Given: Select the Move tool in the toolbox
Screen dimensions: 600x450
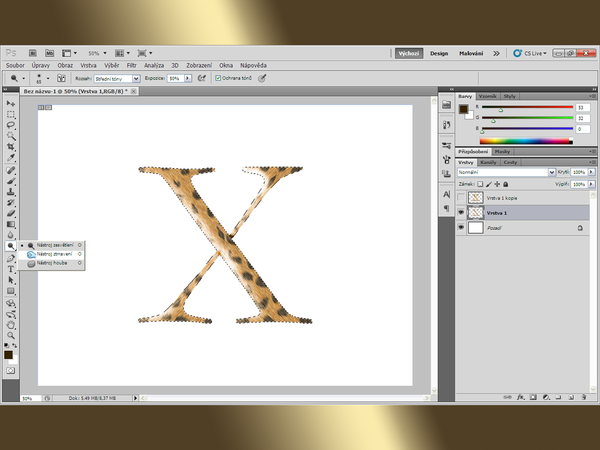Looking at the screenshot, I should (11, 103).
